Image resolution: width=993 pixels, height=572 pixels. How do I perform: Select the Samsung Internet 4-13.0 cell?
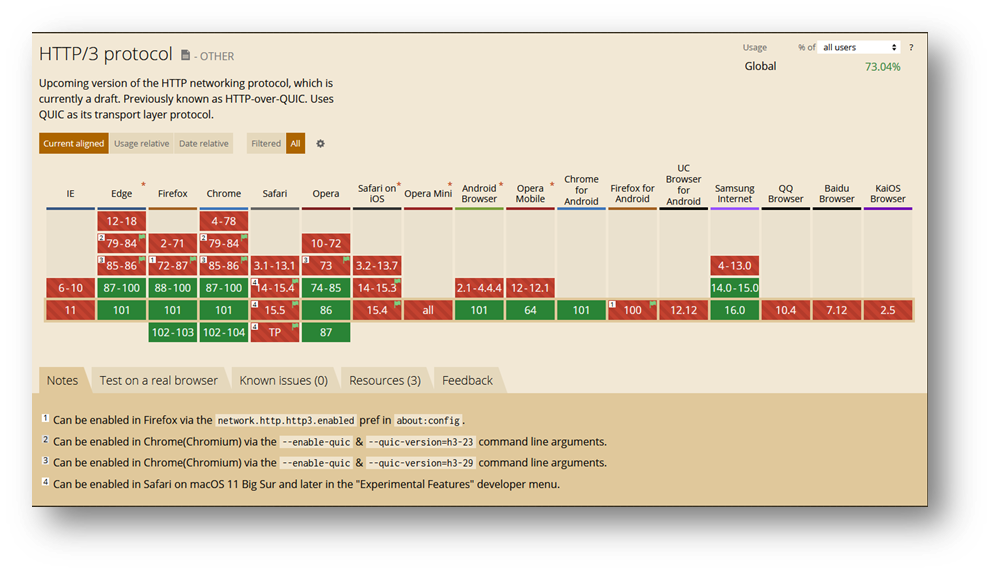point(735,265)
